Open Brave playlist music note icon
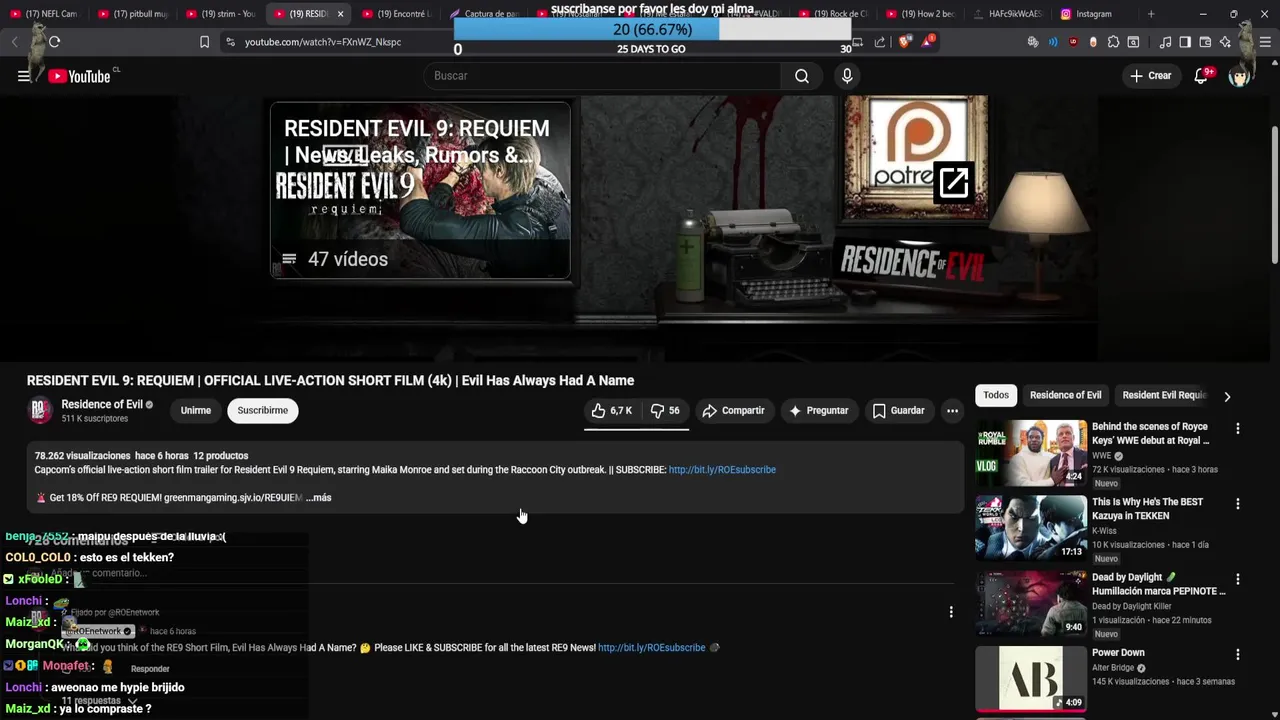The image size is (1280, 720). click(1165, 42)
